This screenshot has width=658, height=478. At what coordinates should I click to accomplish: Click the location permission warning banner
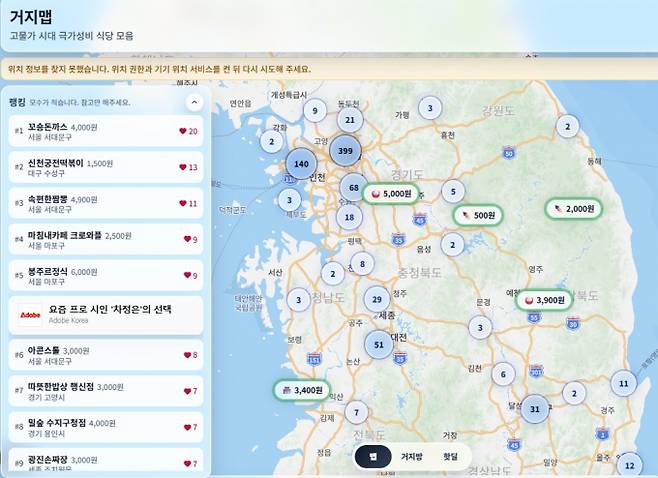coord(329,69)
